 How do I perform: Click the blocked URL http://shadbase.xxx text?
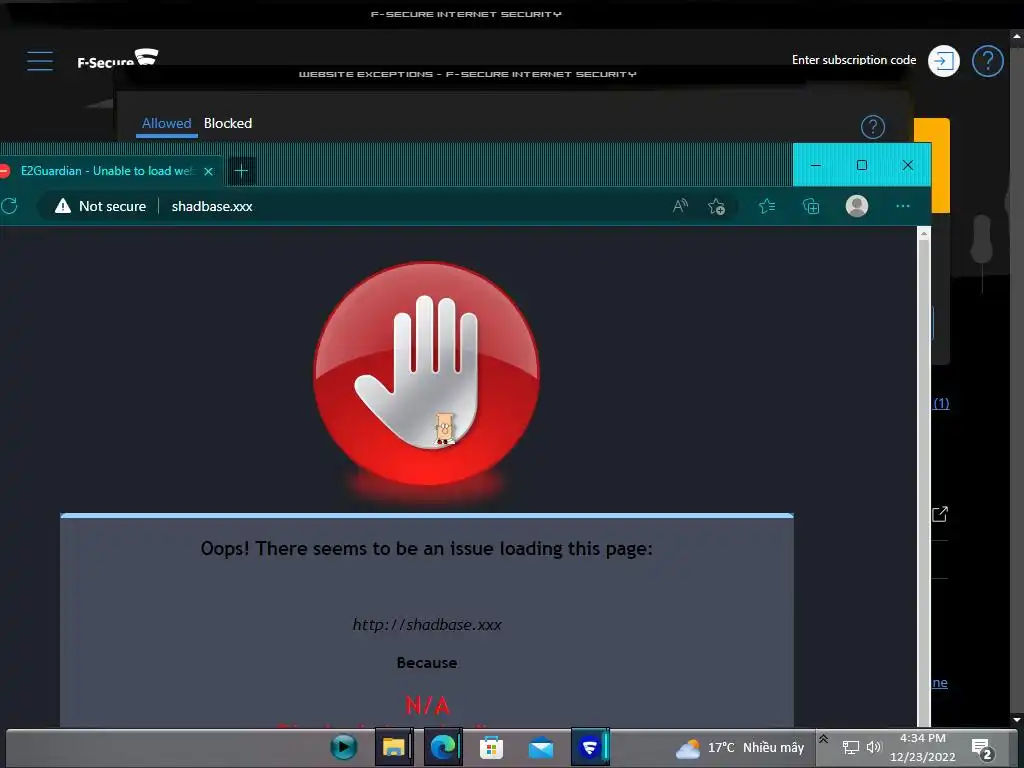427,625
